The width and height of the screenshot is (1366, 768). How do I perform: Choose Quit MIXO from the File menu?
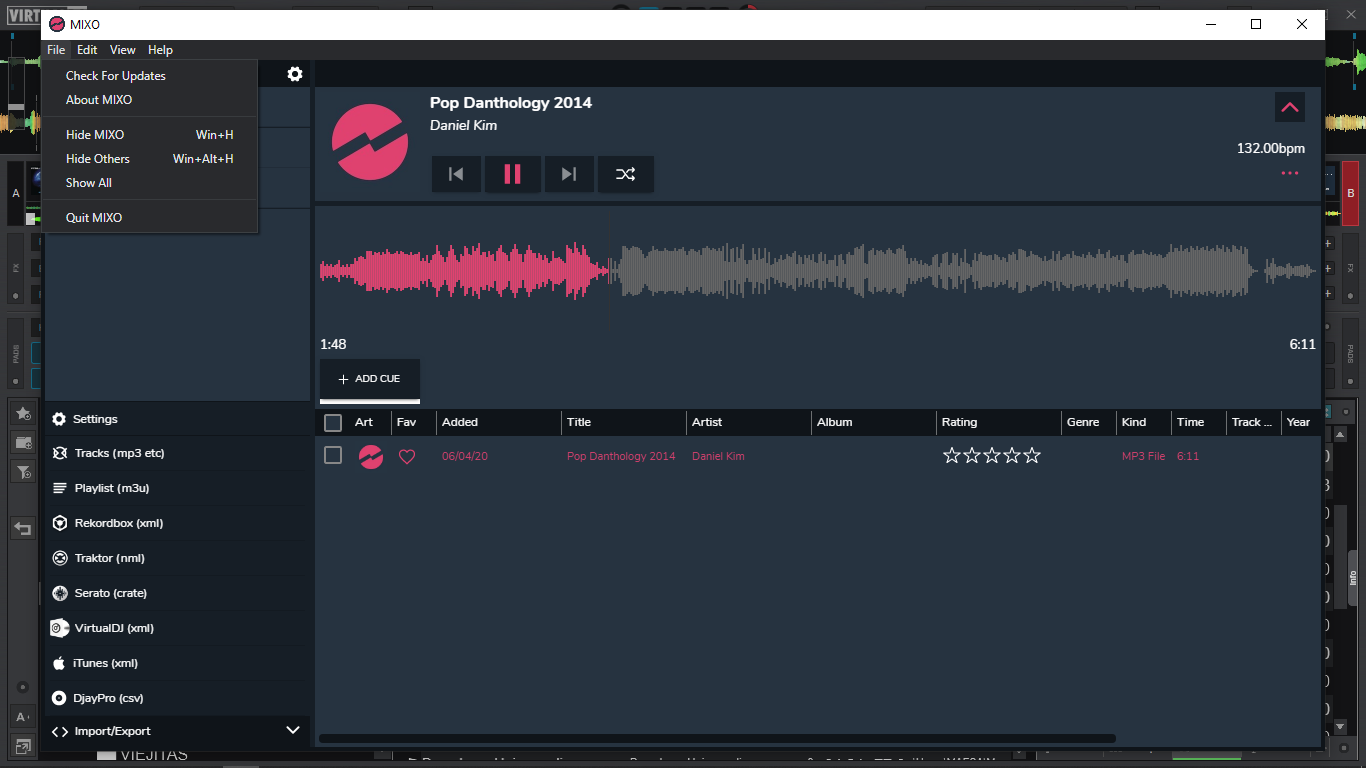pyautogui.click(x=150, y=218)
